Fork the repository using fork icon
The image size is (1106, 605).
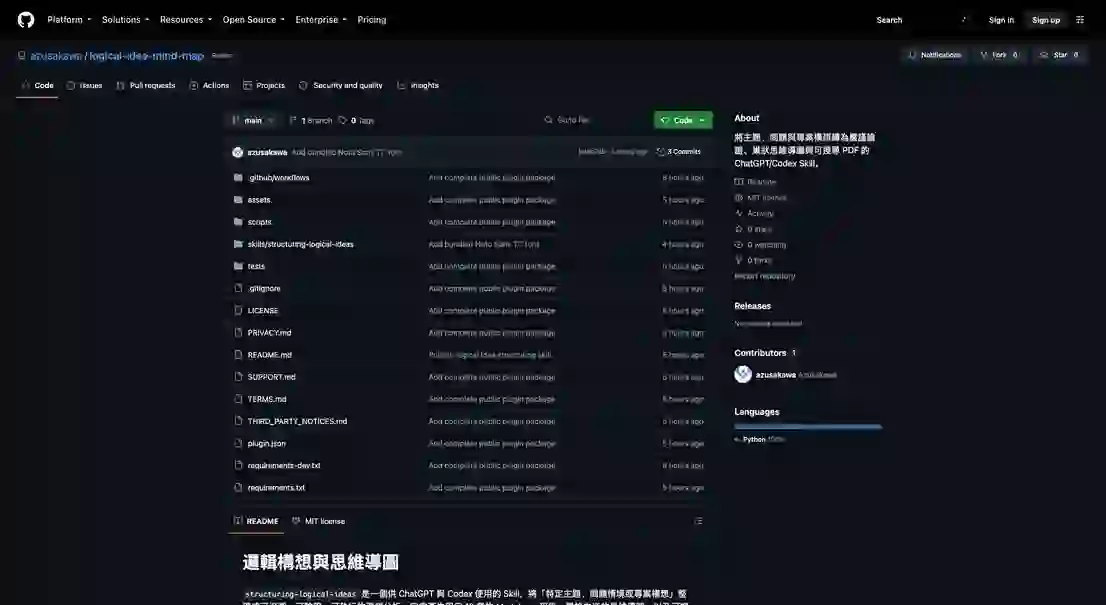[983, 55]
